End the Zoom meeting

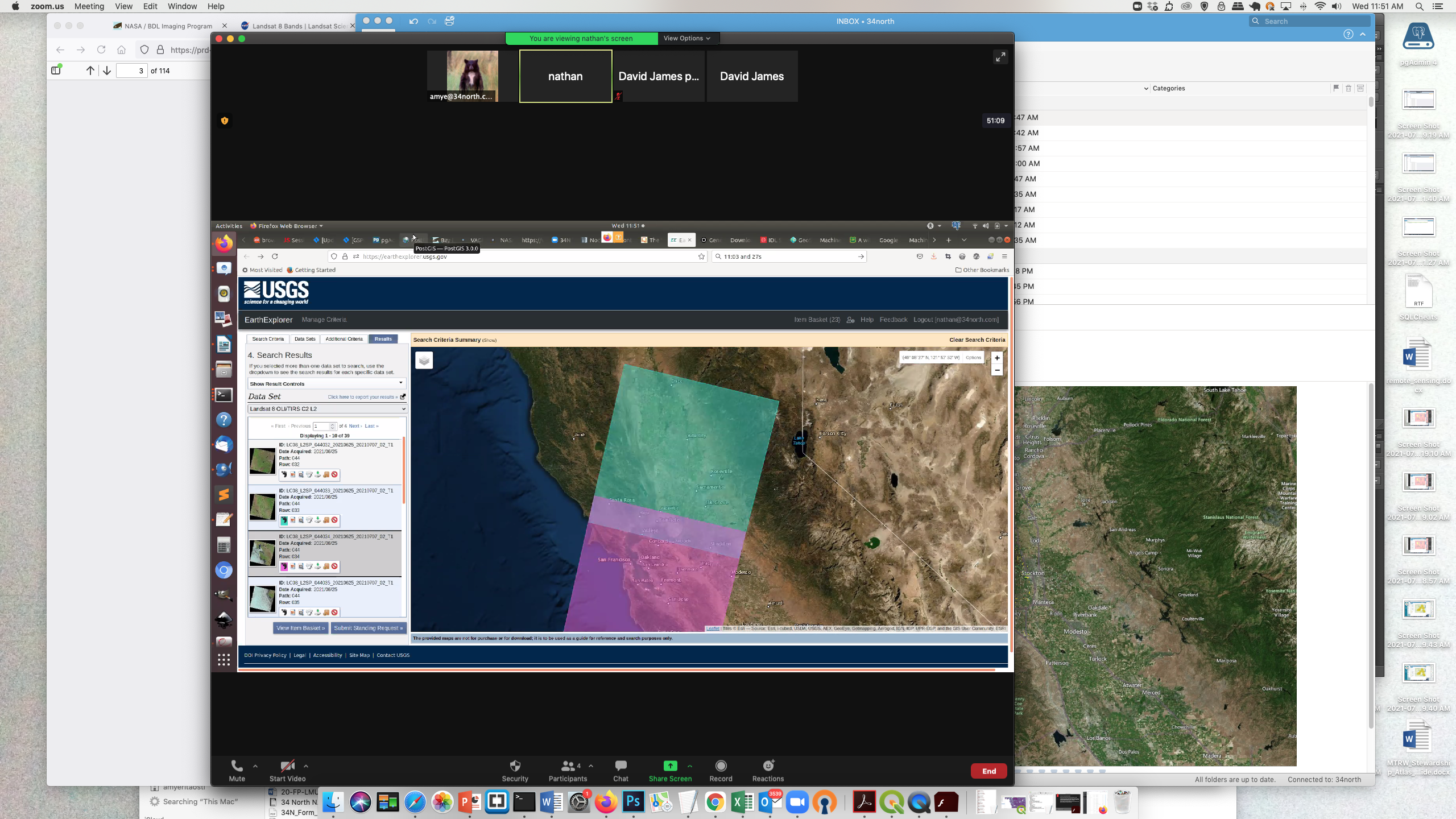(x=989, y=771)
